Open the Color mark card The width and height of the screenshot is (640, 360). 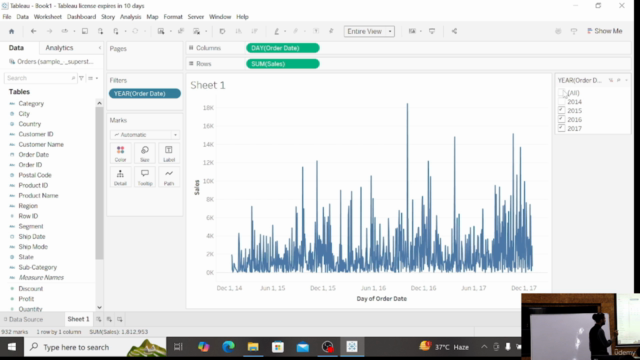point(120,153)
